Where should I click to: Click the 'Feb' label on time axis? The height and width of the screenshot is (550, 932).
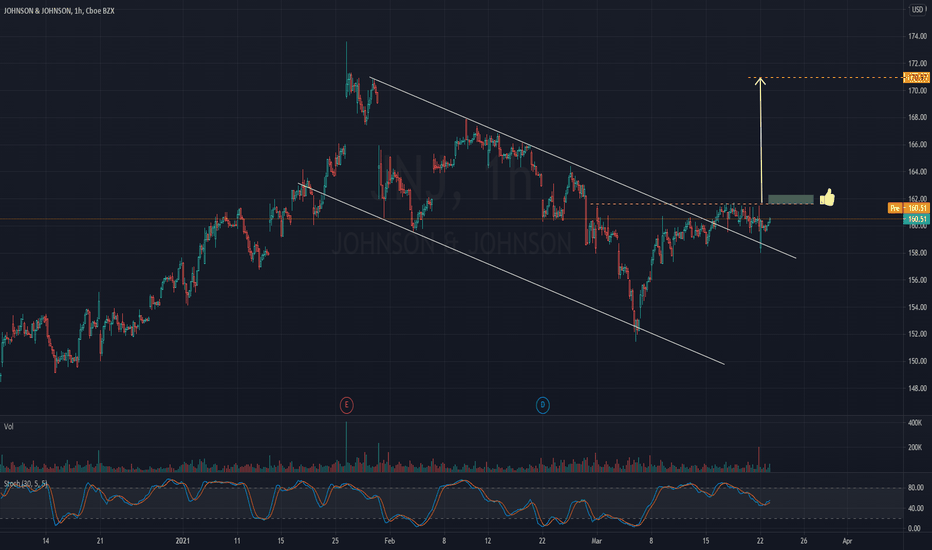[389, 540]
